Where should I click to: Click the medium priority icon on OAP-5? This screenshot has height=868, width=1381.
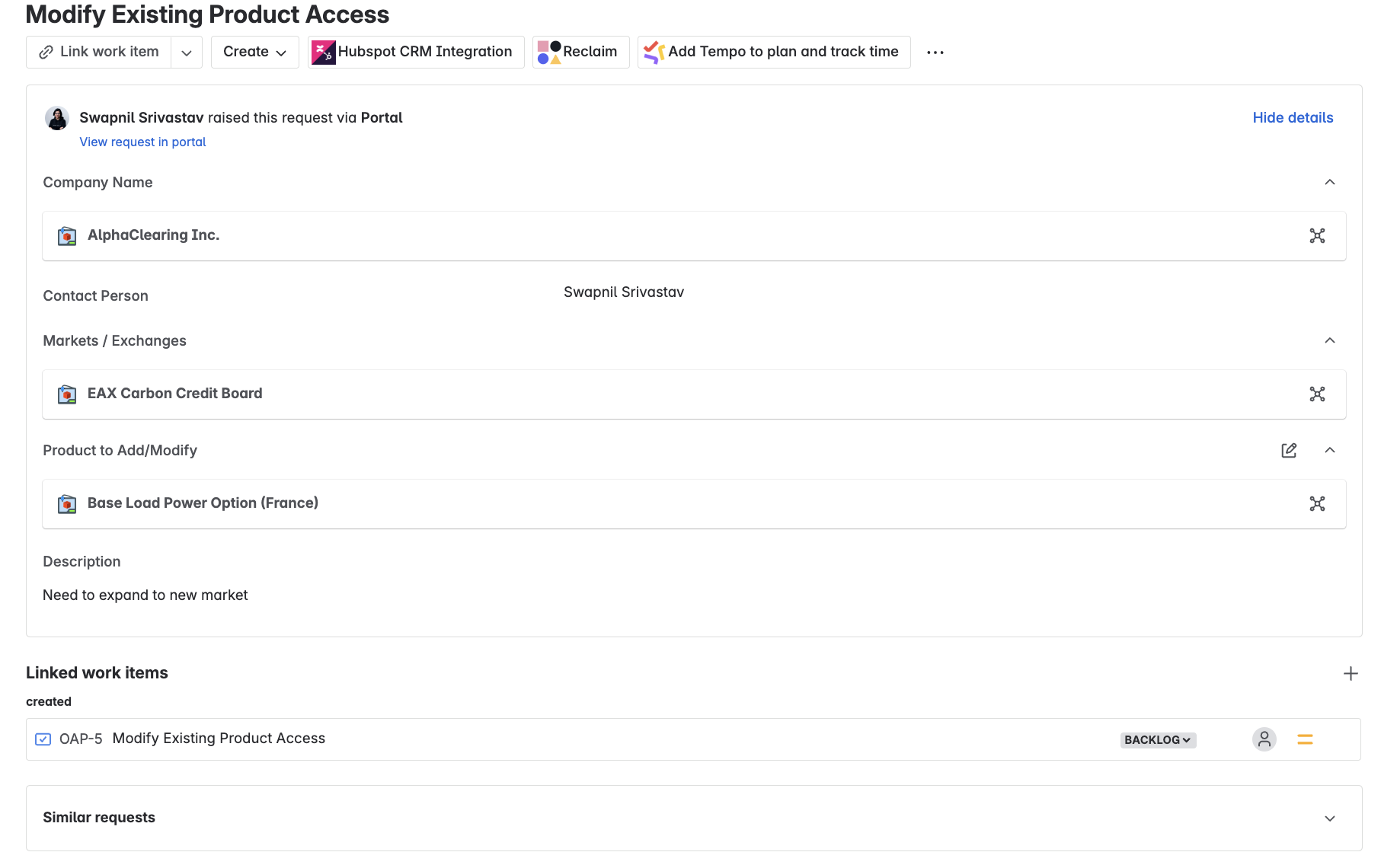(1305, 739)
